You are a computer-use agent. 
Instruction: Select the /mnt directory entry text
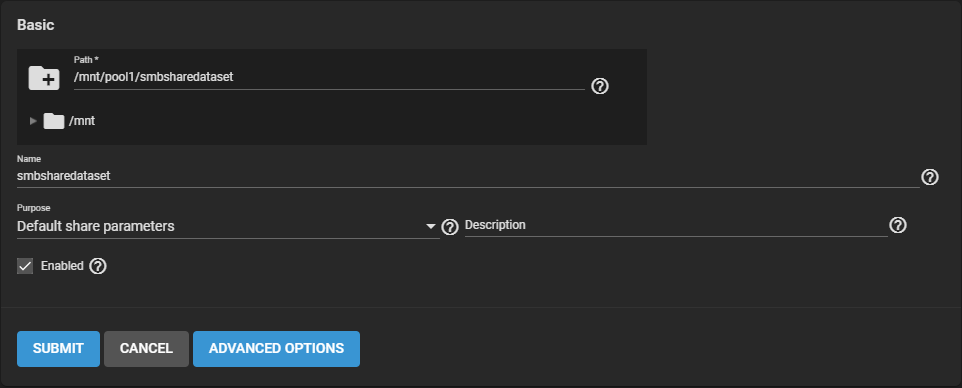coord(82,121)
